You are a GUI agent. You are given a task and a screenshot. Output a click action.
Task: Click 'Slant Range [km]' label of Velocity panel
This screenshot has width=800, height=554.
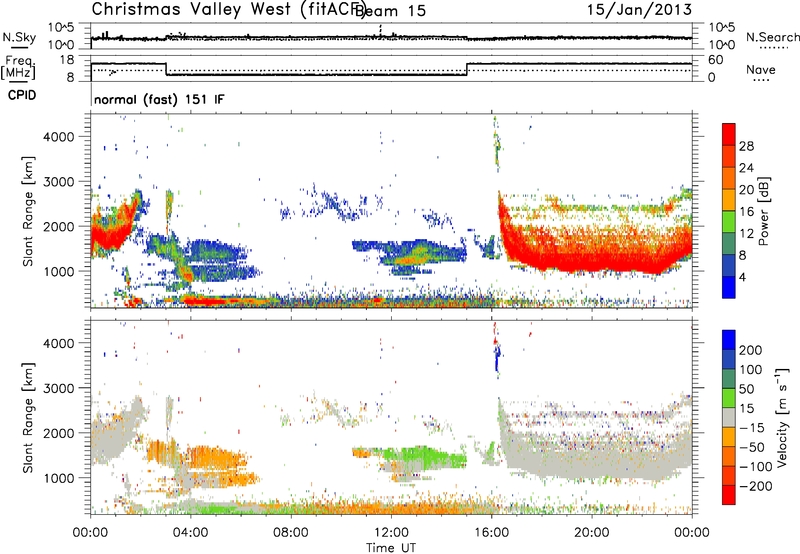[x=28, y=418]
